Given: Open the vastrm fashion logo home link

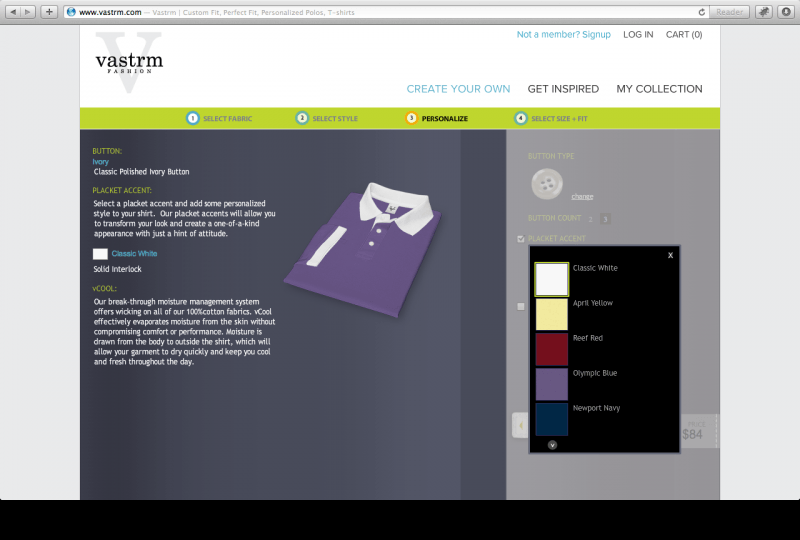Looking at the screenshot, I should tap(129, 63).
